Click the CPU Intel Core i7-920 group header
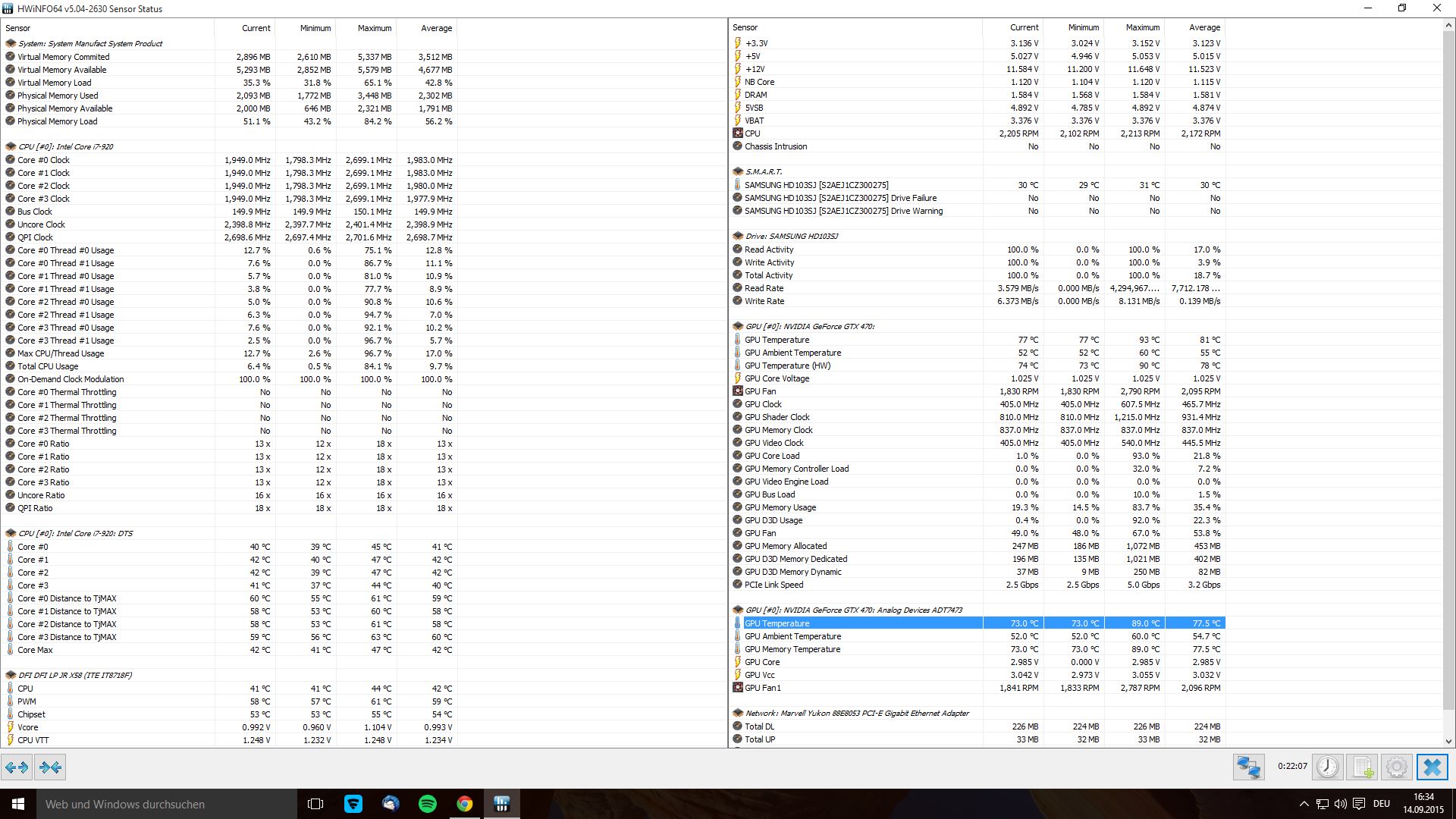The width and height of the screenshot is (1456, 819). (x=65, y=146)
